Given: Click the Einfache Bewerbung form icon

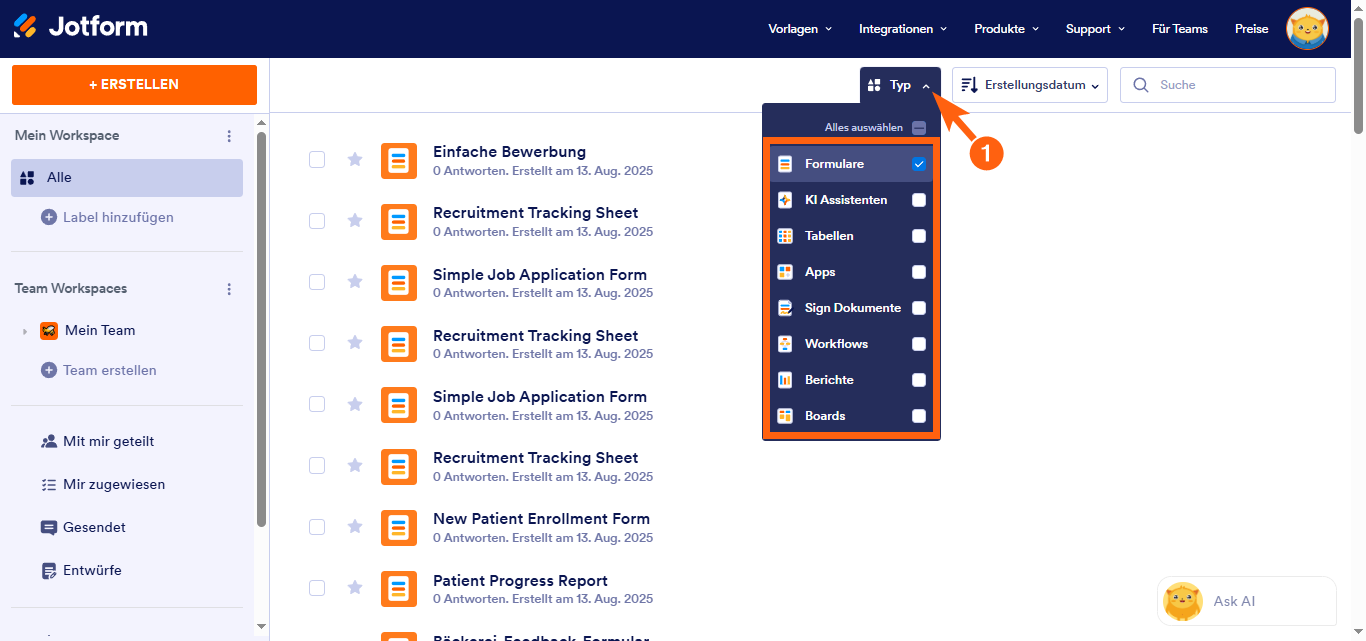Looking at the screenshot, I should (x=399, y=160).
